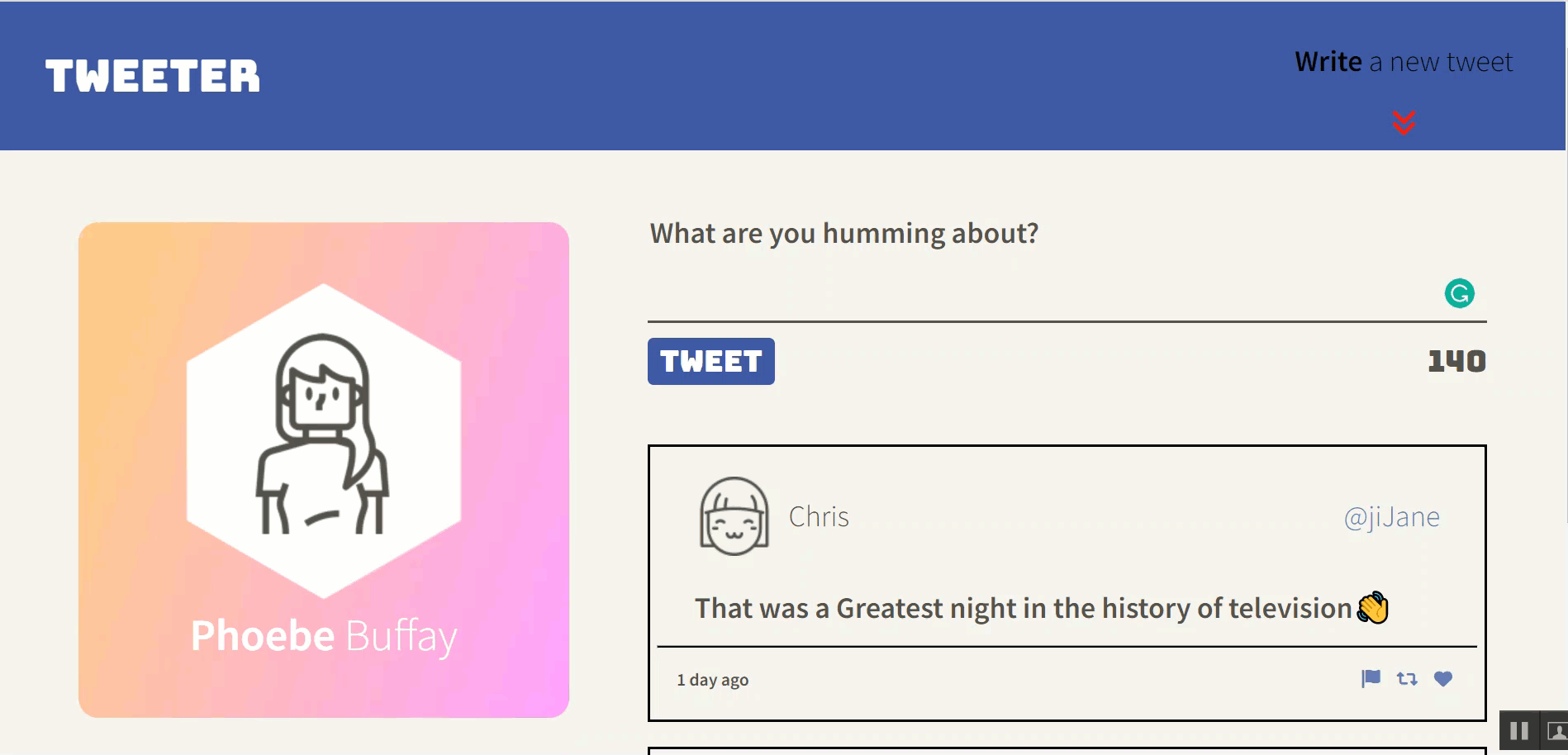
Task: Click the pause button at the bottom right
Action: 1519,731
